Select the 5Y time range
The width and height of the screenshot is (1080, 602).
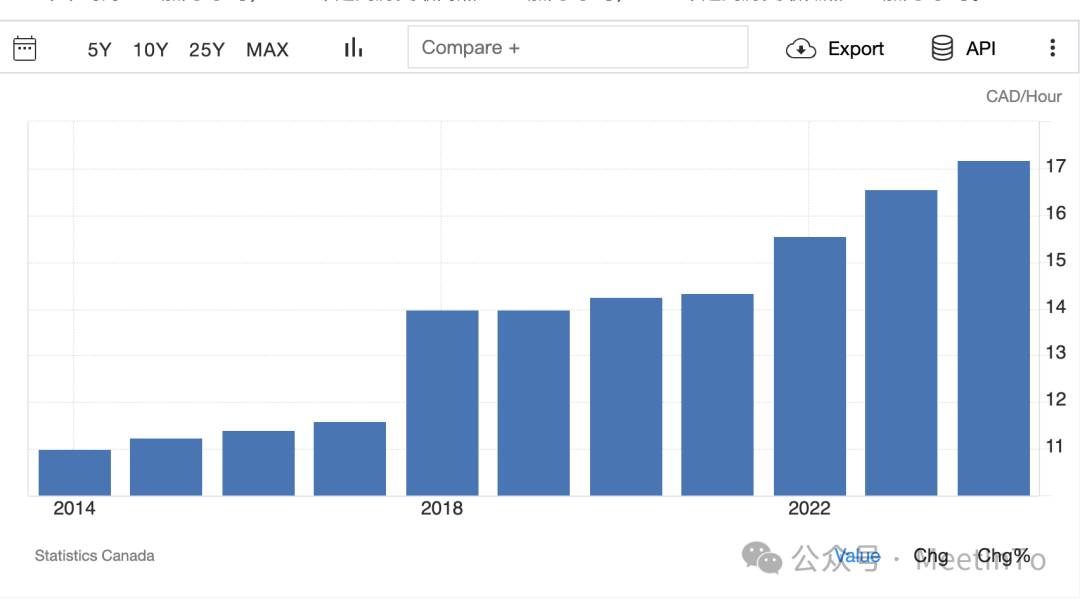99,50
